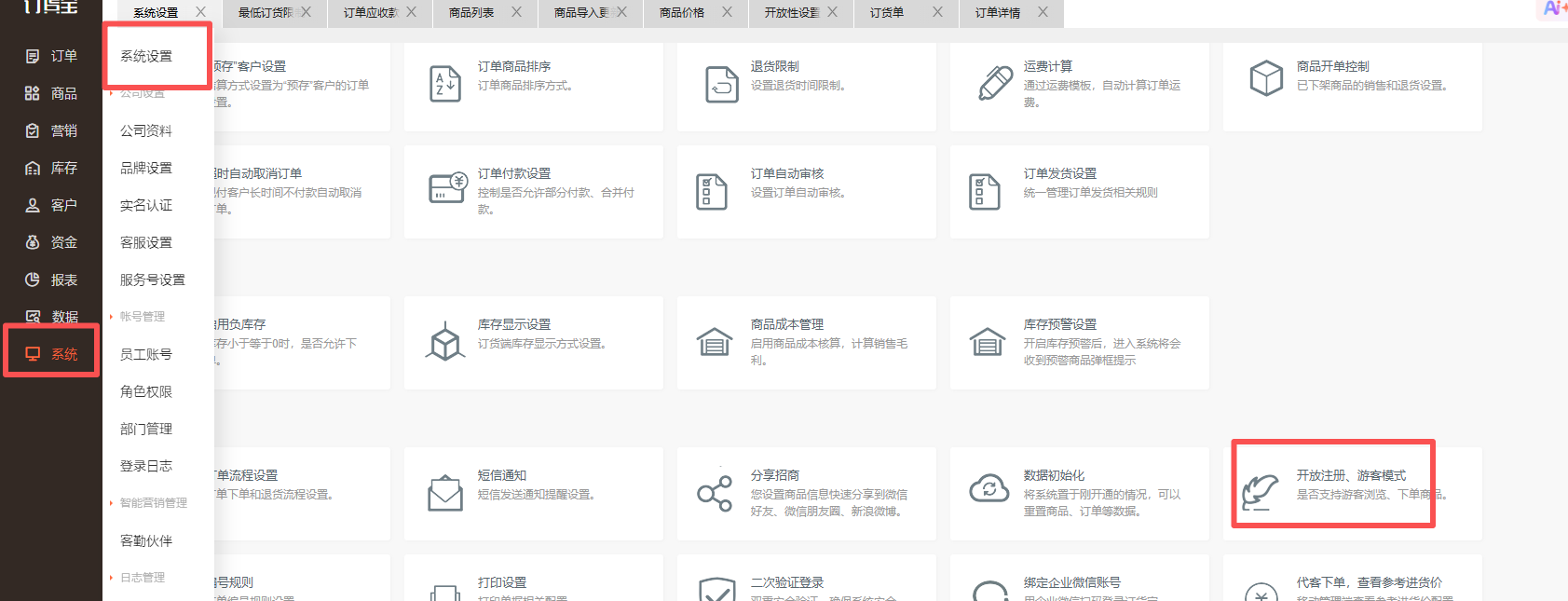Open the 代客下单，查看参考进货价 setting

(1370, 582)
